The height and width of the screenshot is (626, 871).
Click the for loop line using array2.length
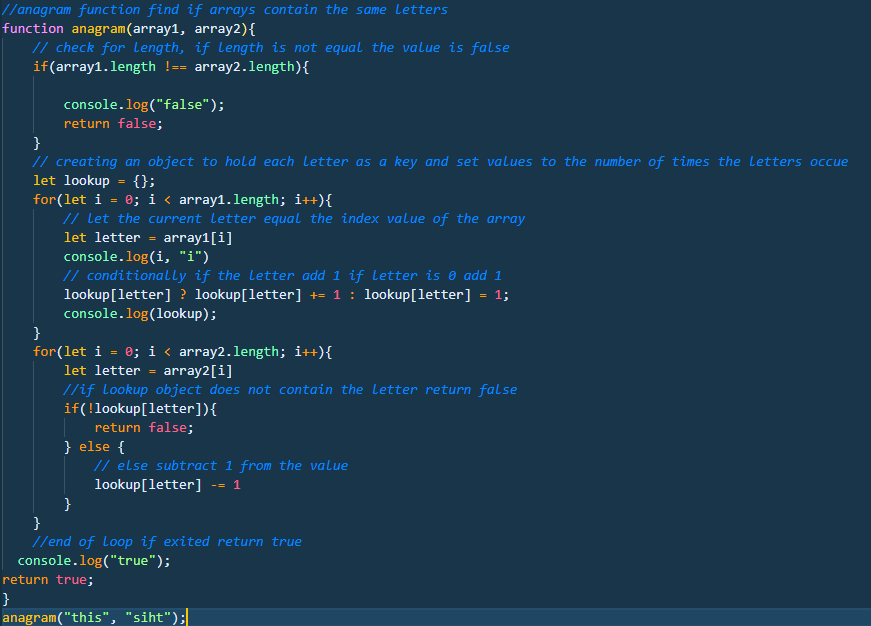182,352
